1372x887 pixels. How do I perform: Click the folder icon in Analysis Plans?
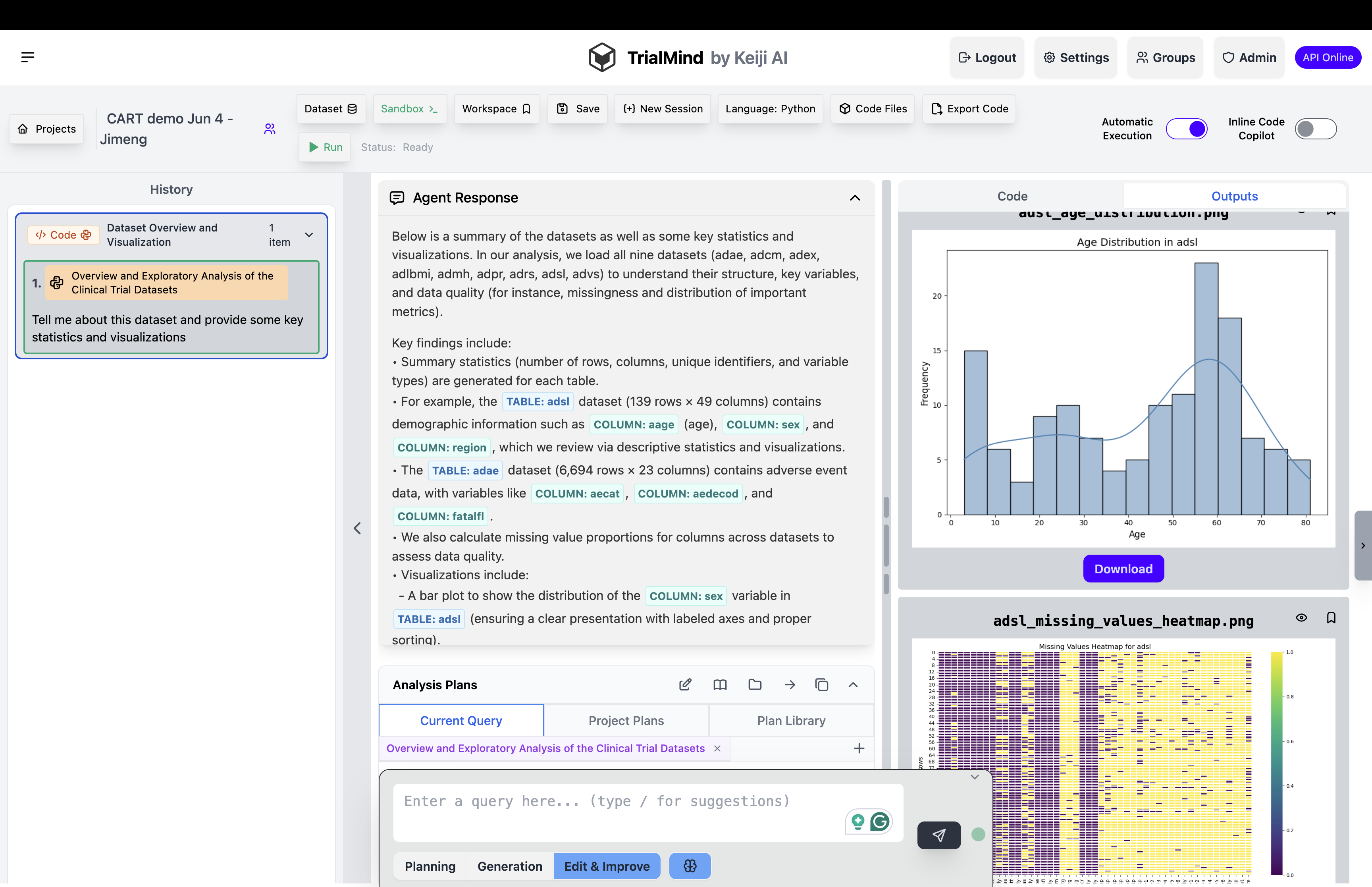coord(754,684)
